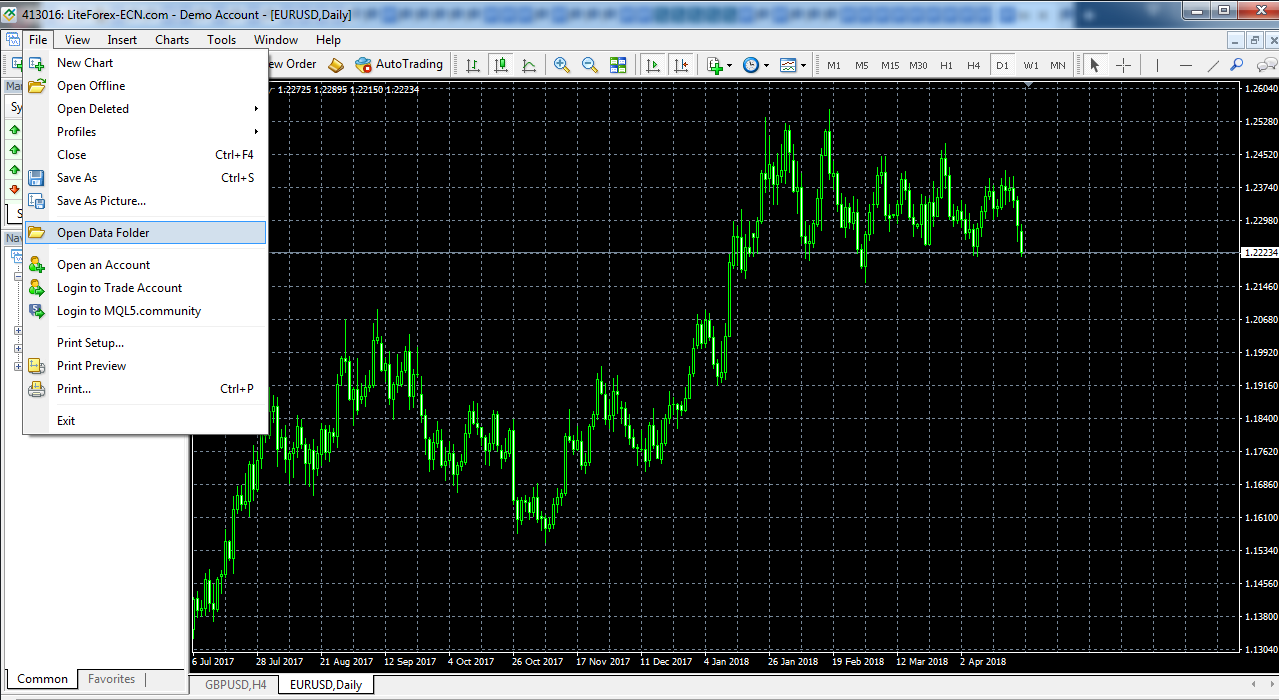Select the H1 timeframe
This screenshot has height=700, width=1279.
click(x=946, y=65)
